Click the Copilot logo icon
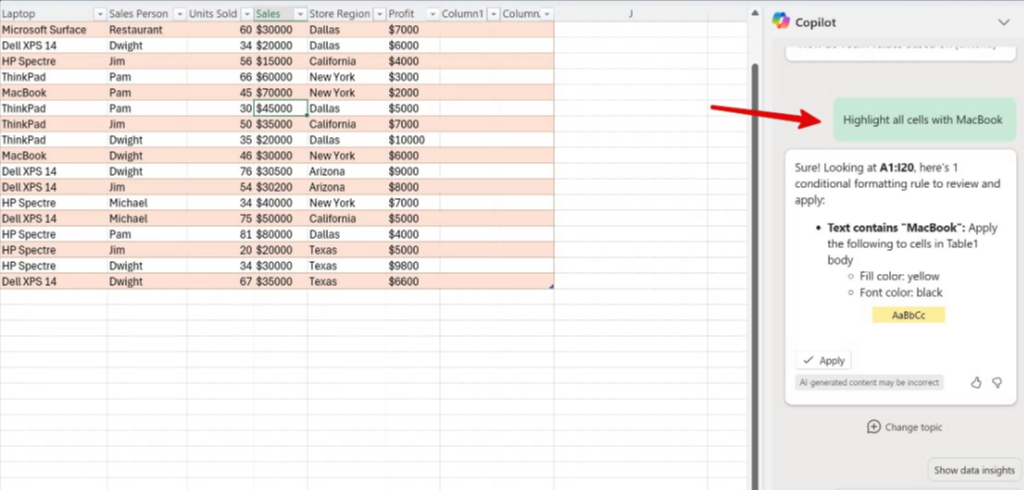This screenshot has height=490, width=1024. point(780,22)
